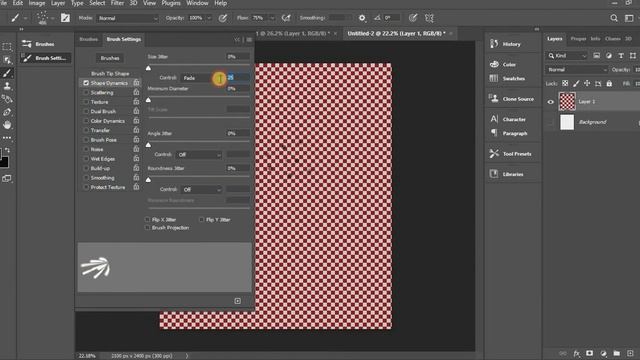Select the Rectangular Marquee tool
Screen dimensions: 640x360
(7, 47)
